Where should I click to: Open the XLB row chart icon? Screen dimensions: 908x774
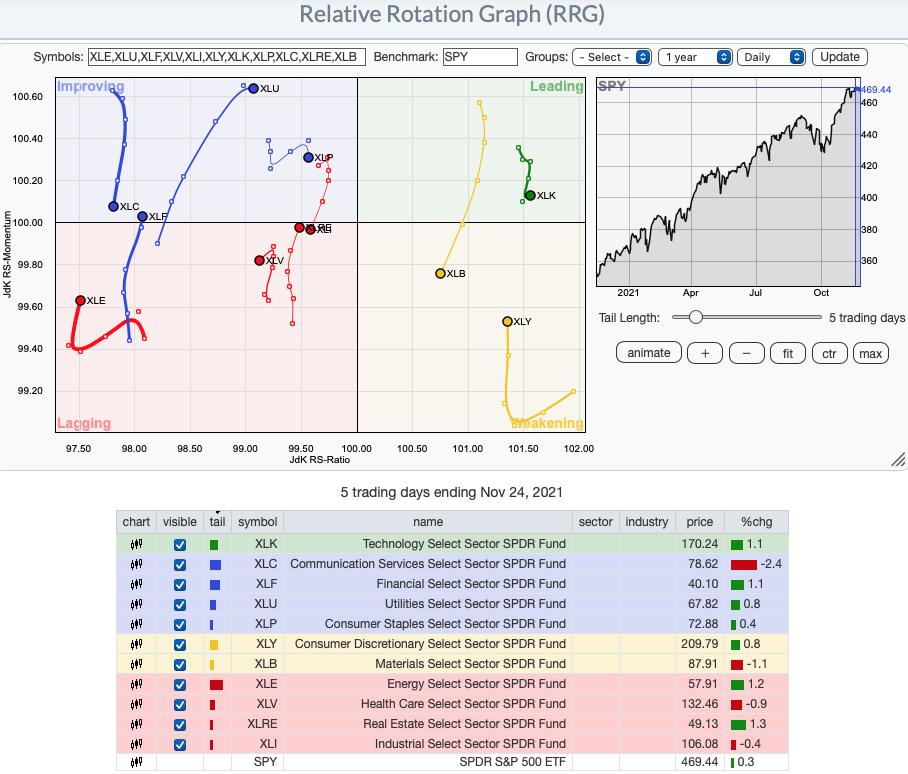tap(136, 664)
